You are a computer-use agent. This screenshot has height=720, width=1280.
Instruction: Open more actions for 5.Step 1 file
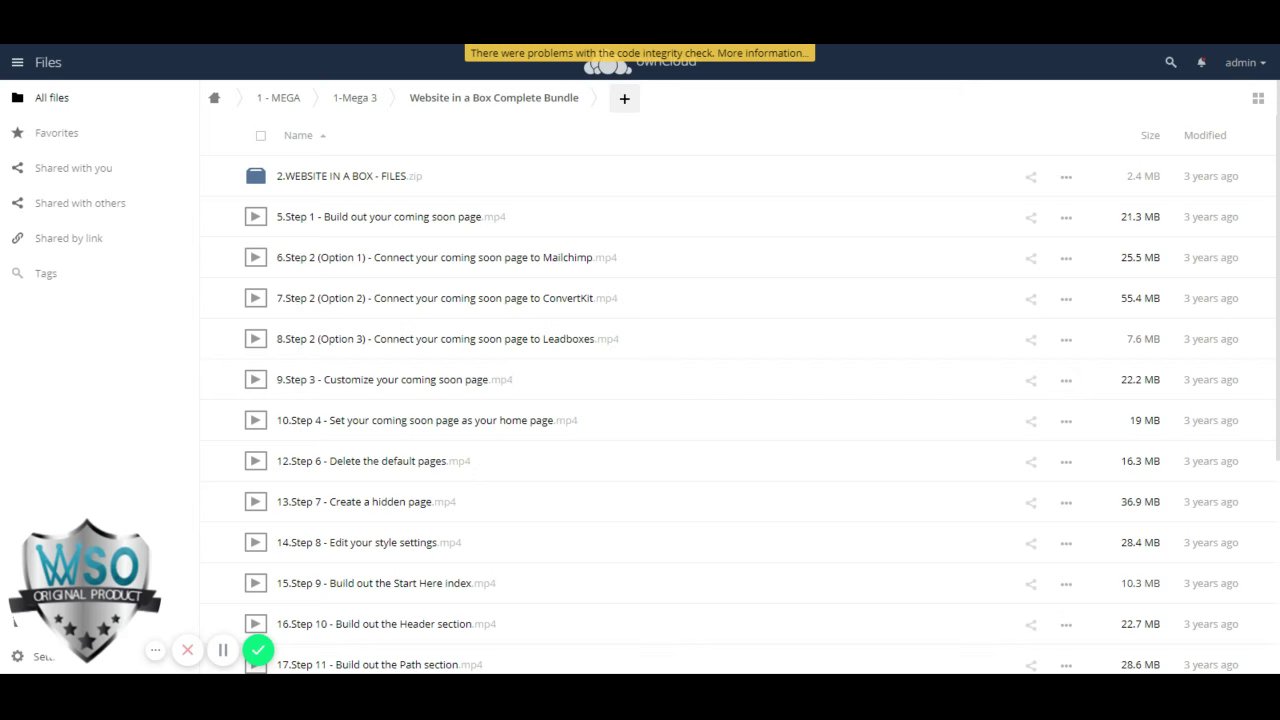(1066, 218)
